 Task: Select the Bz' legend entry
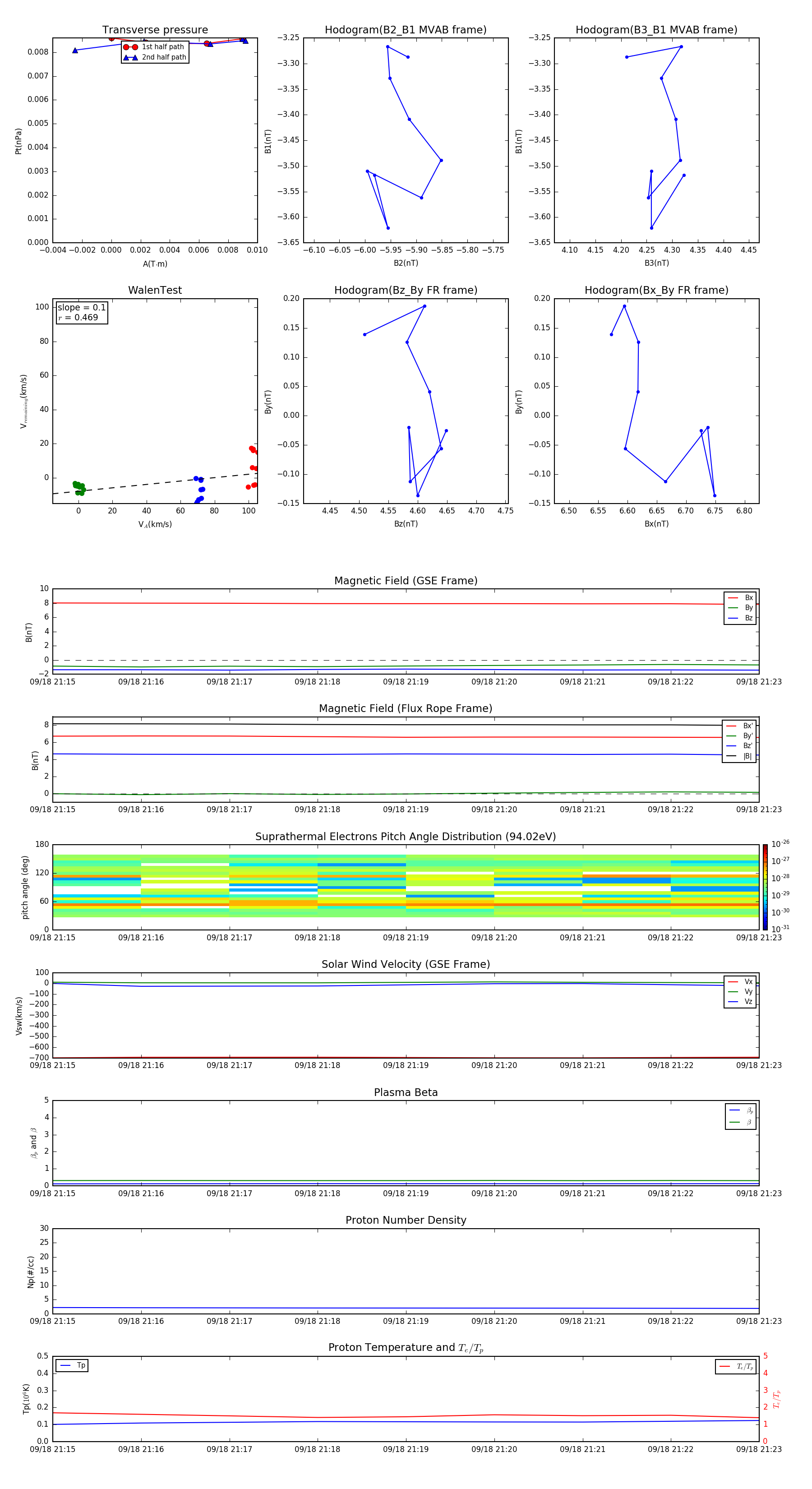tap(740, 746)
